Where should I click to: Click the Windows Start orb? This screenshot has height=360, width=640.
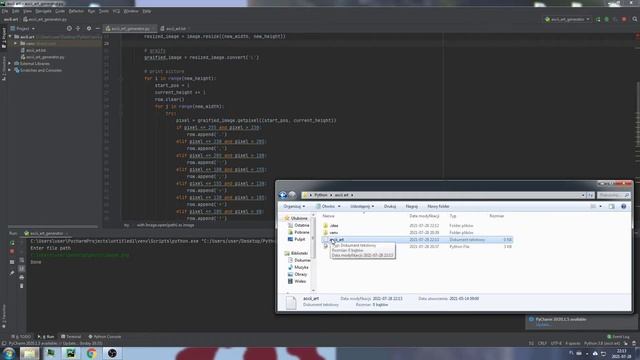click(9, 353)
